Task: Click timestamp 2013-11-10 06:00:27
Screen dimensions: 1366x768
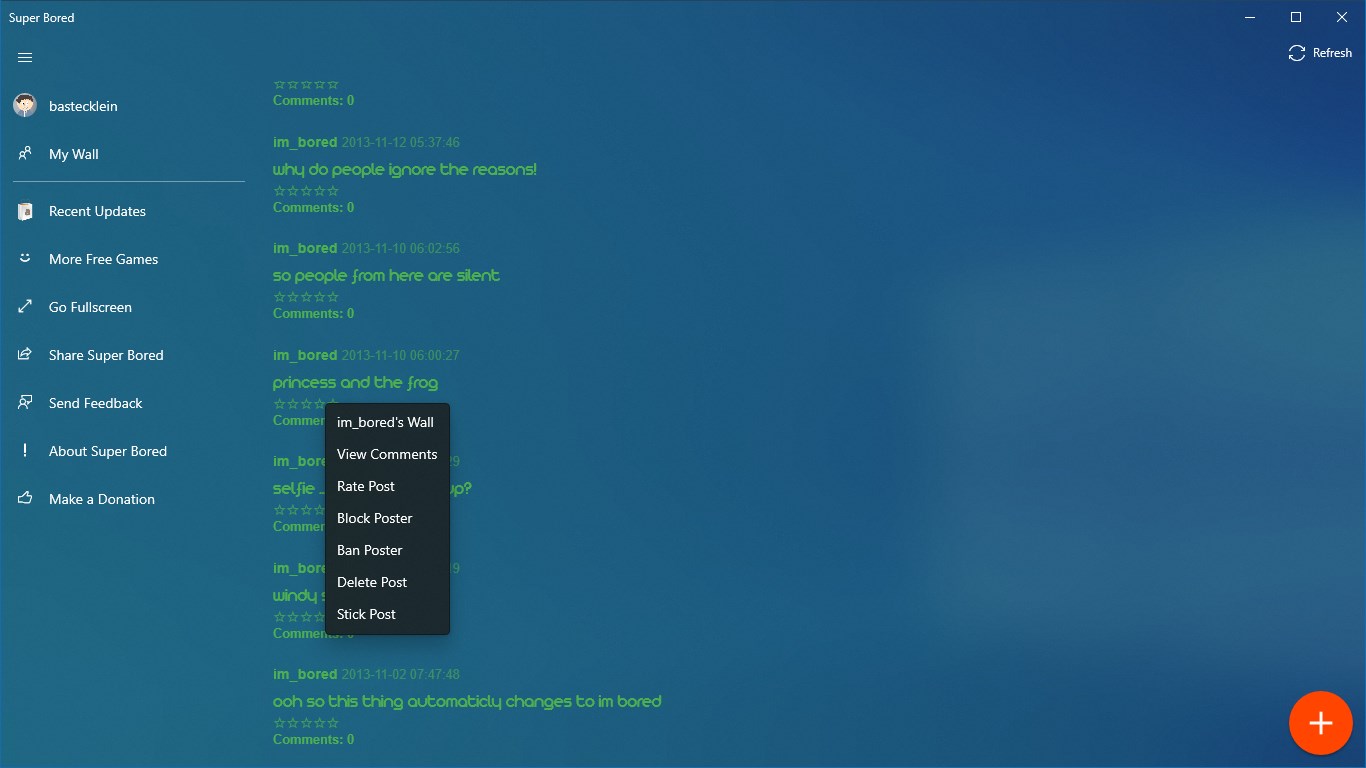Action: pos(400,355)
